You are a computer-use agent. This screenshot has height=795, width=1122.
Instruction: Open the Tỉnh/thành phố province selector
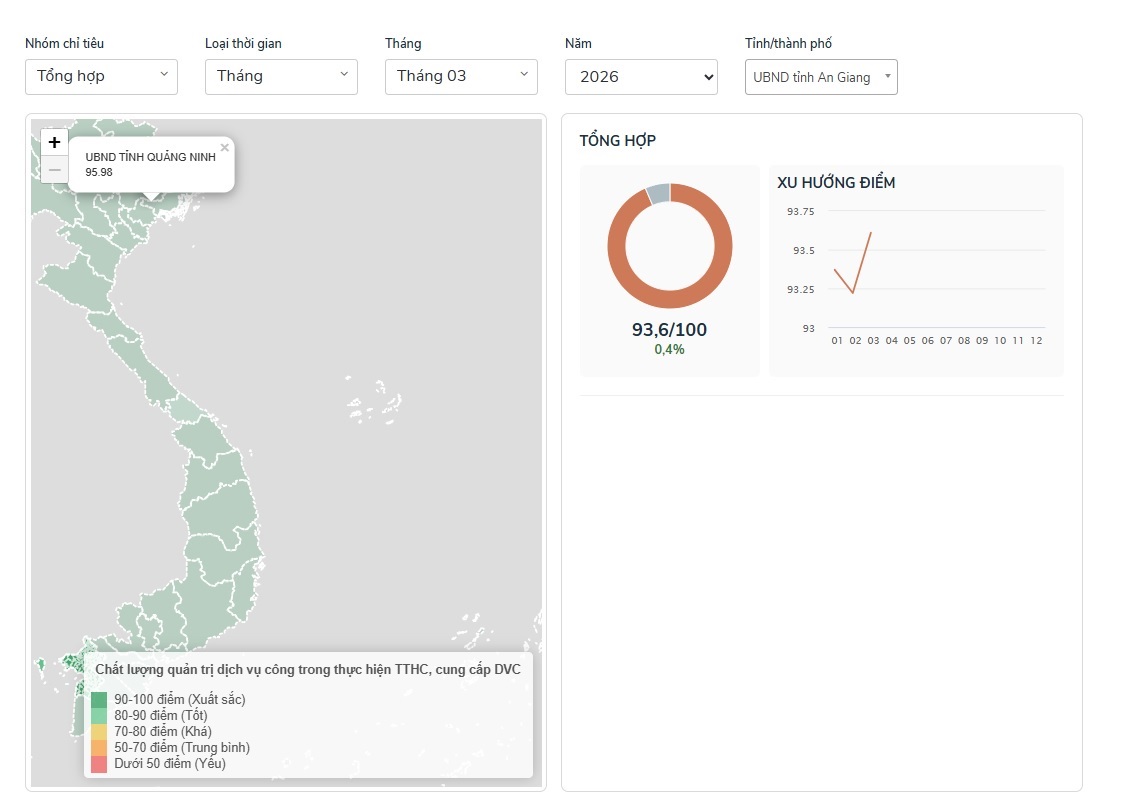click(x=821, y=77)
